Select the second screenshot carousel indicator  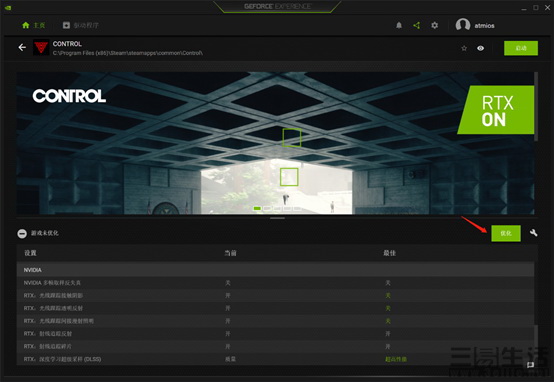(x=267, y=208)
